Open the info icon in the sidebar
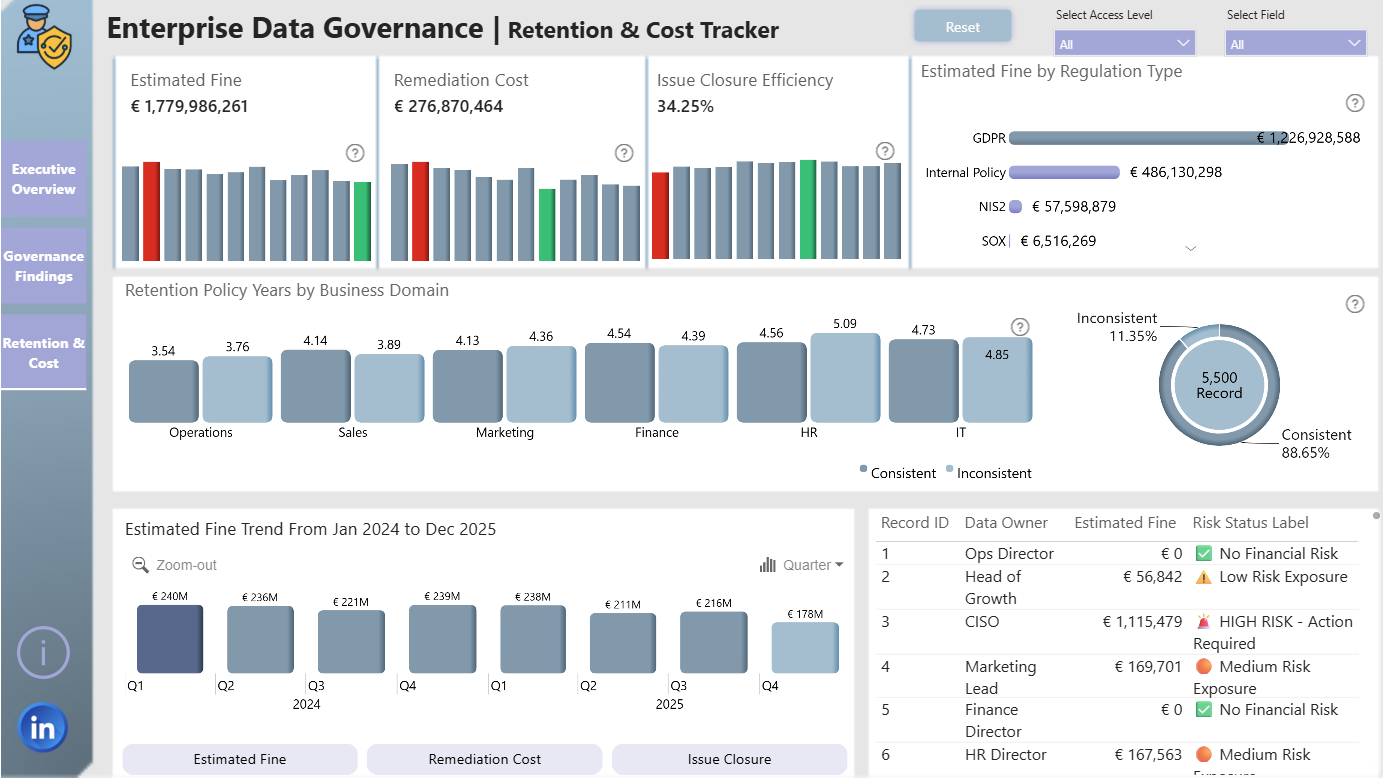 pyautogui.click(x=43, y=654)
